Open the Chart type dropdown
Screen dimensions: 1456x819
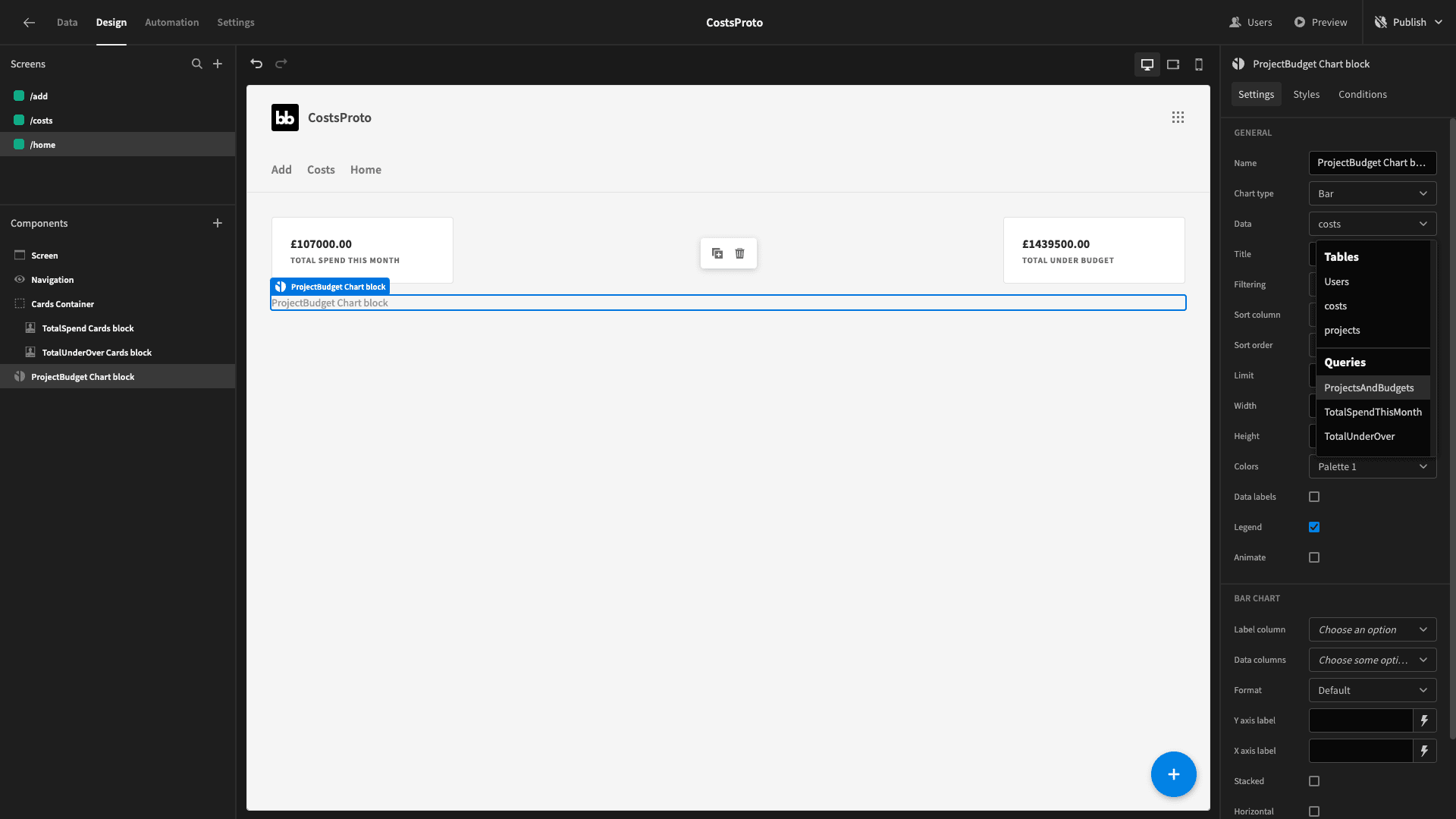tap(1373, 193)
